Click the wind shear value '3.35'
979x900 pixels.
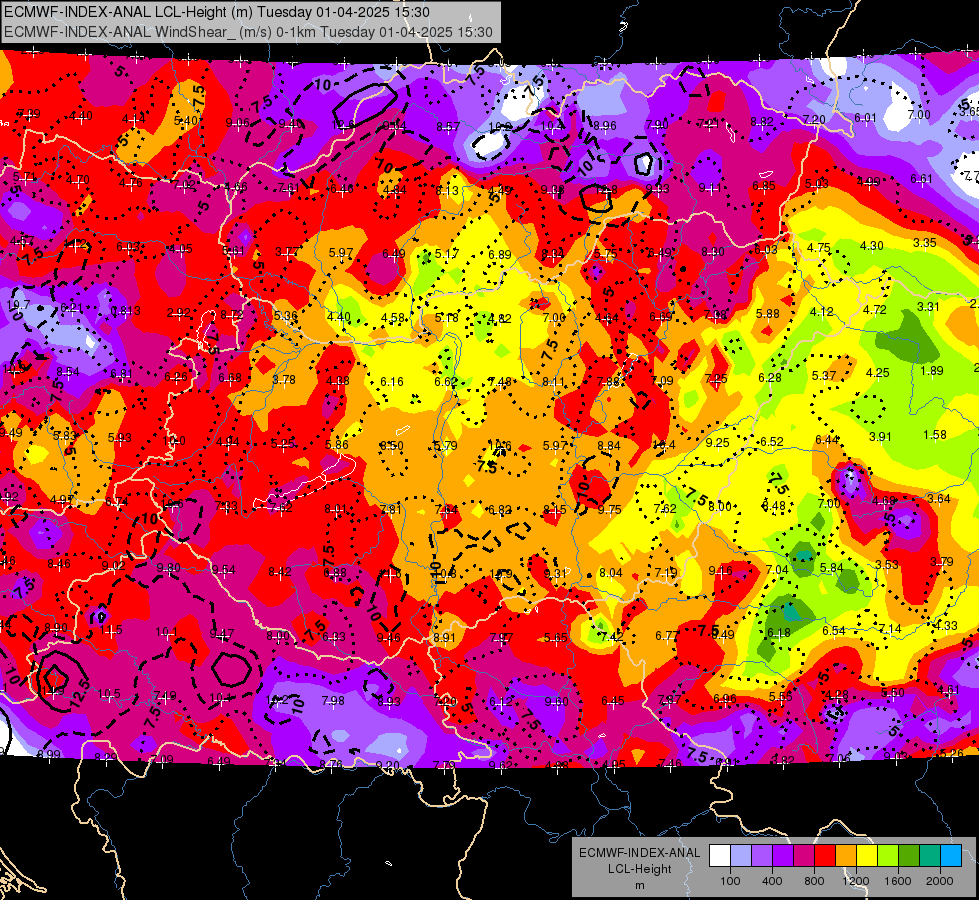[x=924, y=243]
